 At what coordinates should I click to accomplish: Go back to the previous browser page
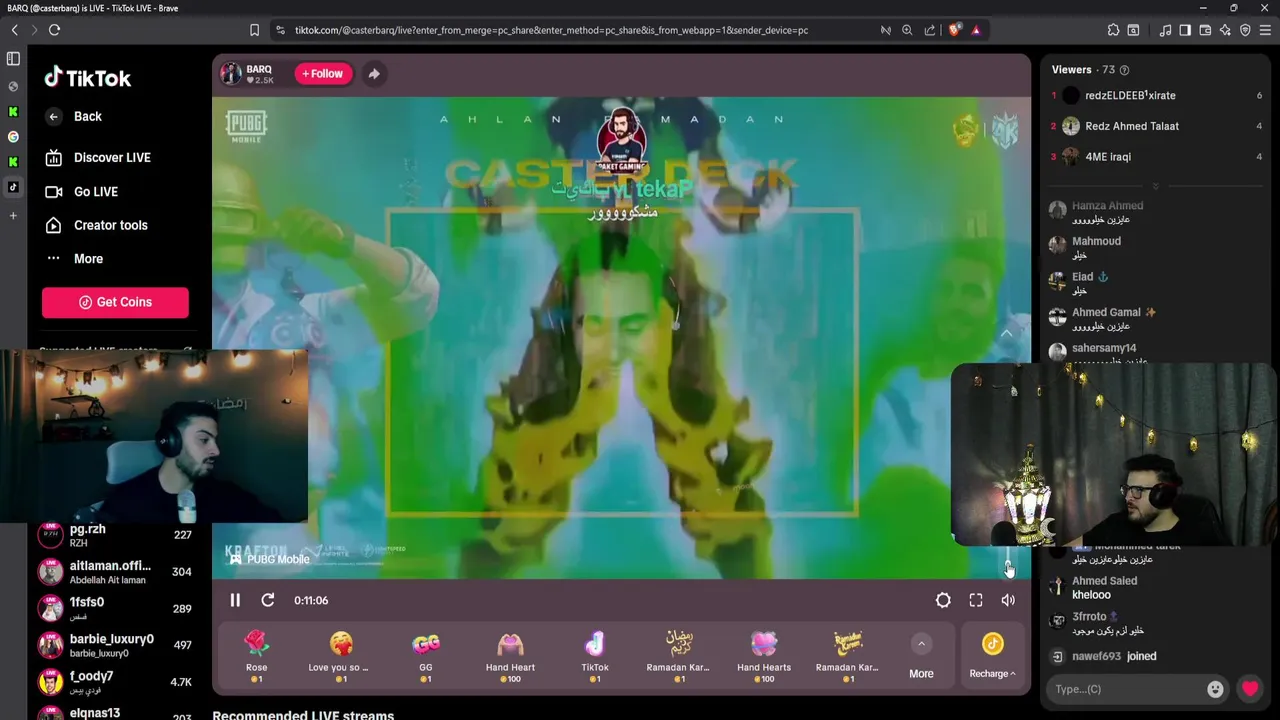click(15, 30)
